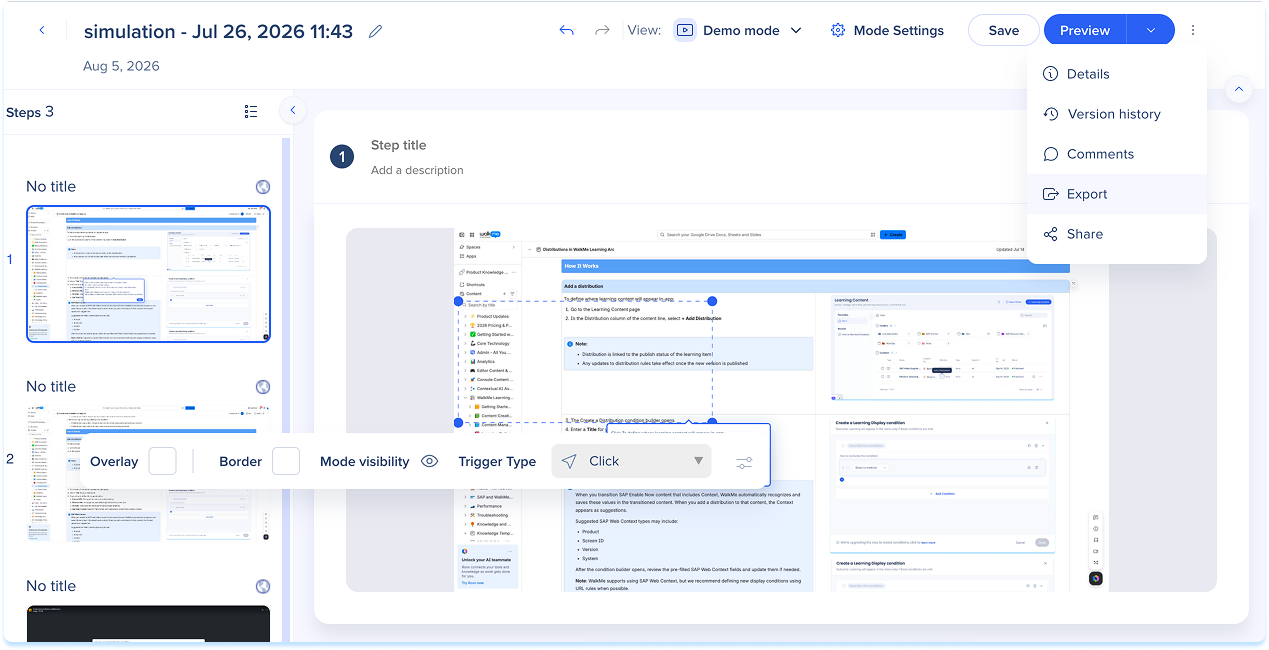Click the top-right selection handle dot
The image size is (1269, 650).
point(712,301)
